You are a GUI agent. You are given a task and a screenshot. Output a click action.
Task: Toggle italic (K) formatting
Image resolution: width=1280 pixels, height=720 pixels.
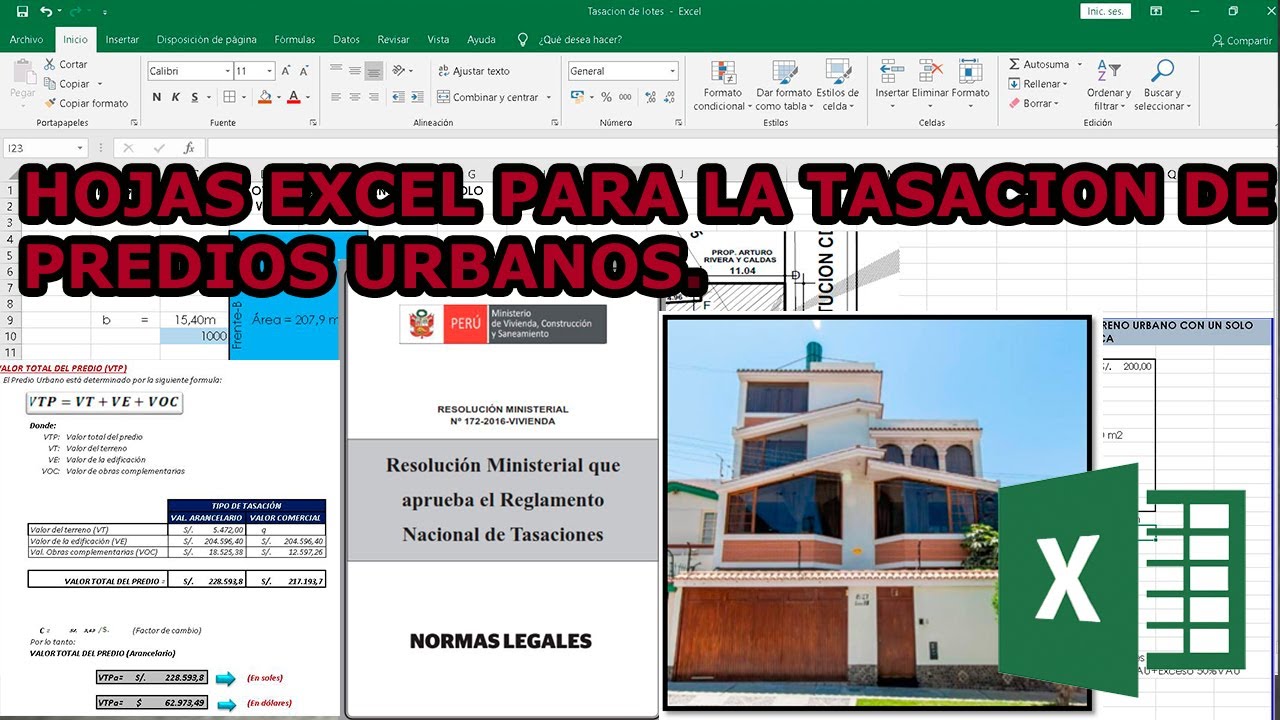(x=176, y=97)
